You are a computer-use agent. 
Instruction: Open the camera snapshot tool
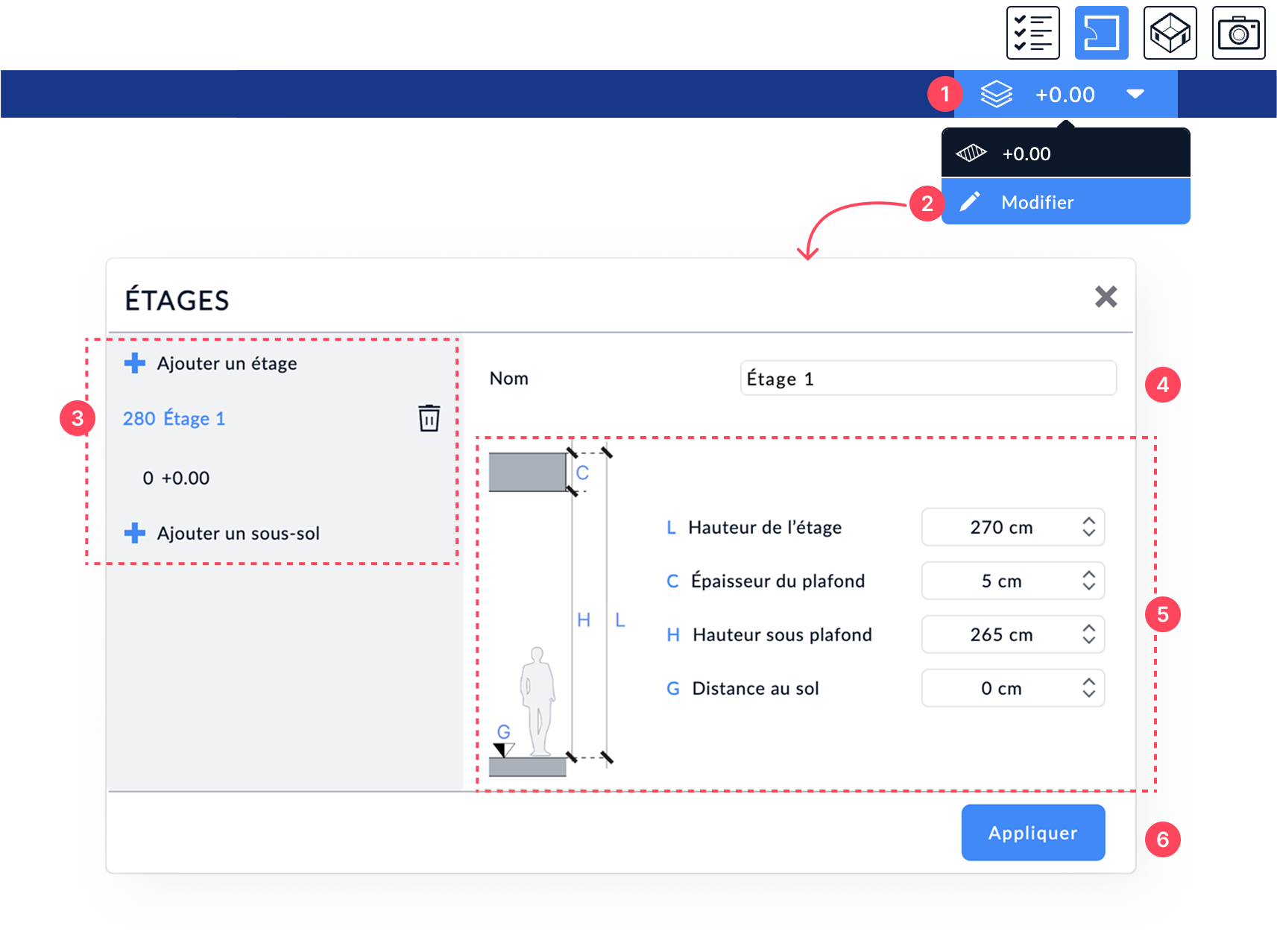tap(1238, 33)
